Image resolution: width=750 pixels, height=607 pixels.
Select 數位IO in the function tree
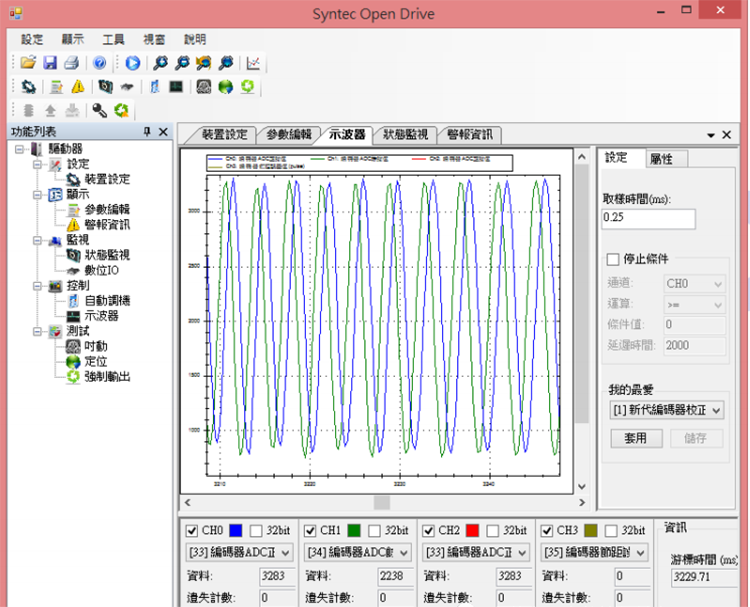(101, 270)
